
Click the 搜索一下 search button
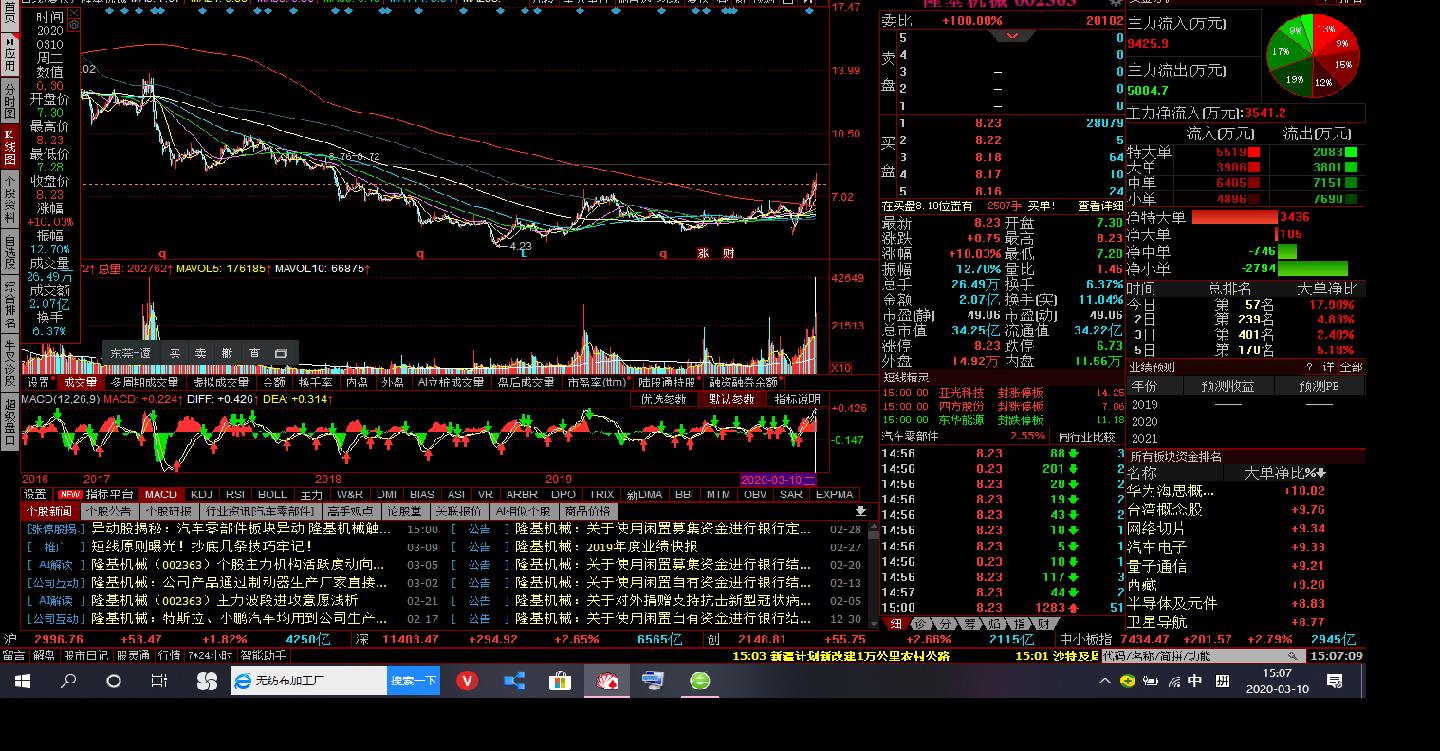point(413,681)
